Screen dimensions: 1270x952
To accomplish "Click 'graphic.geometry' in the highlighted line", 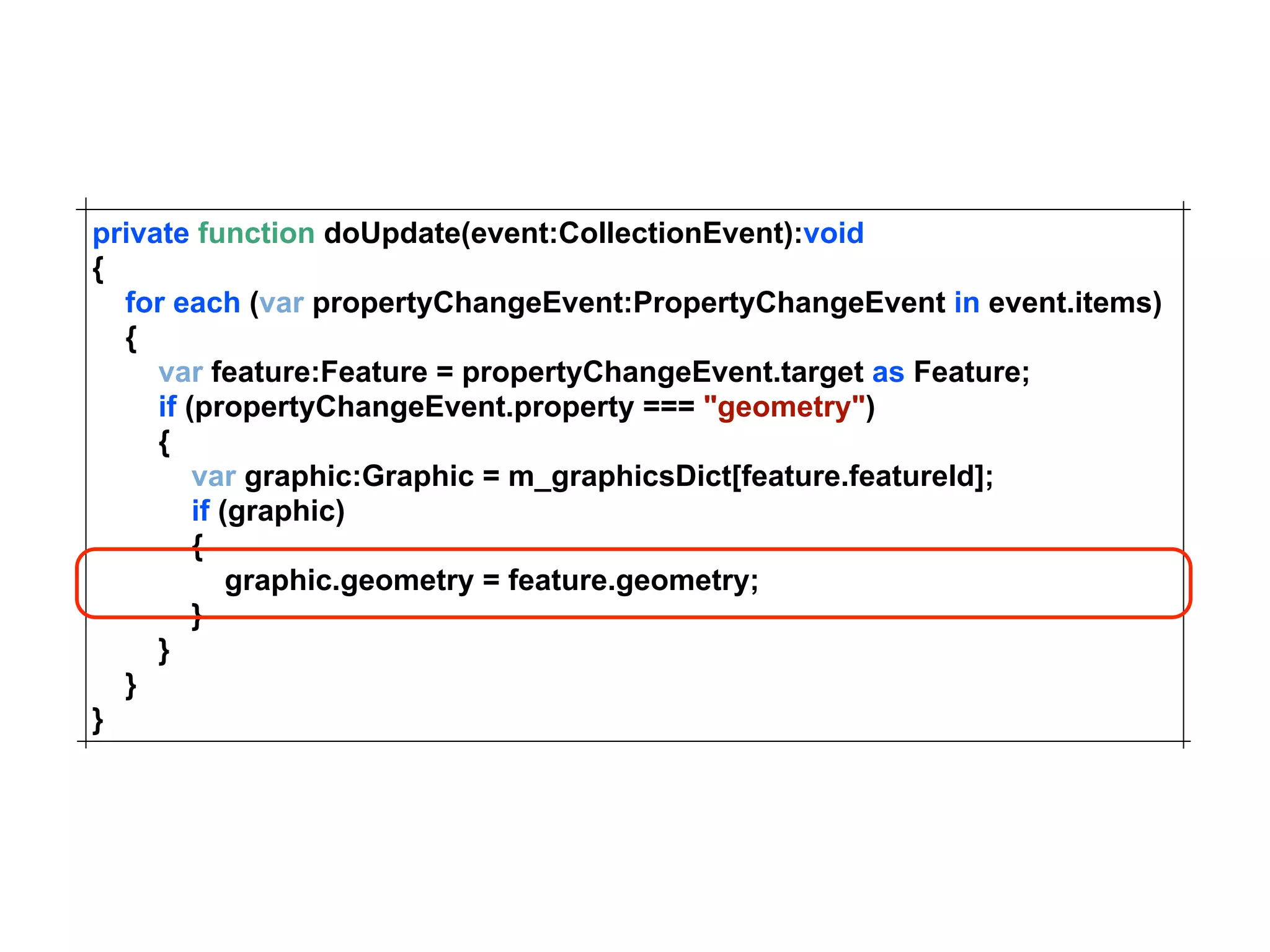I will tap(349, 581).
